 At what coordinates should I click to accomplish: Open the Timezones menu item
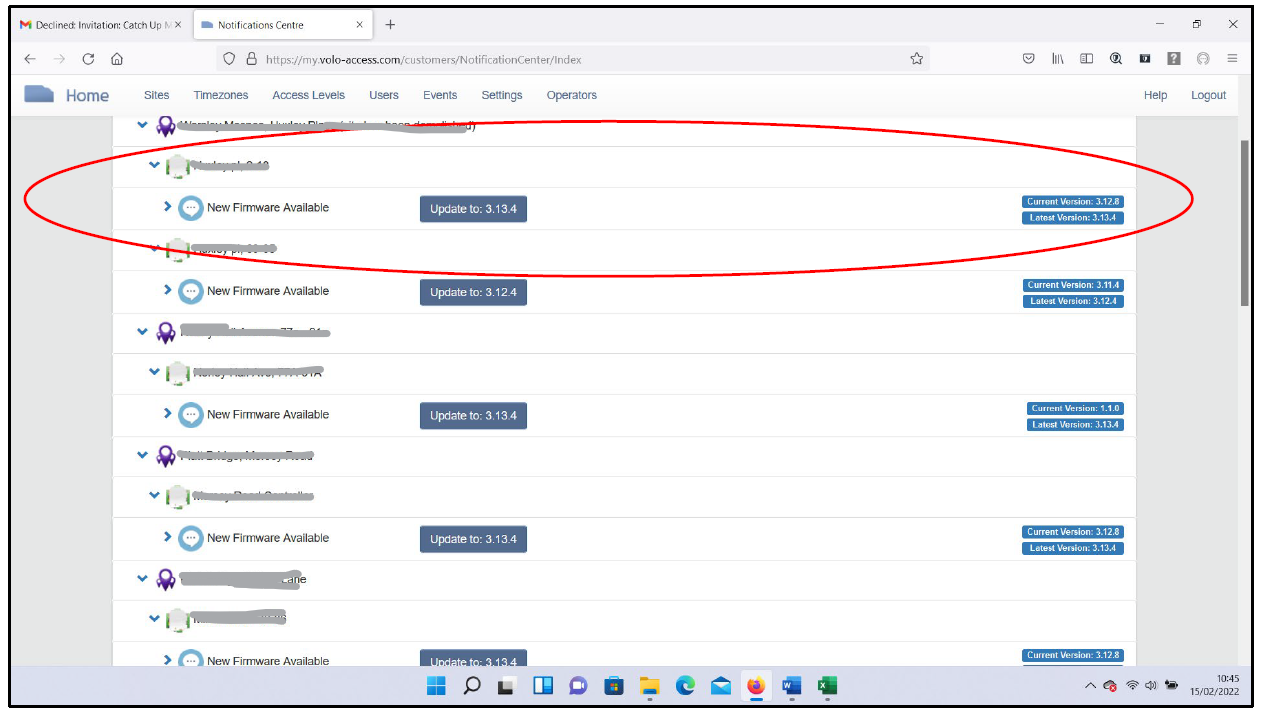point(221,95)
